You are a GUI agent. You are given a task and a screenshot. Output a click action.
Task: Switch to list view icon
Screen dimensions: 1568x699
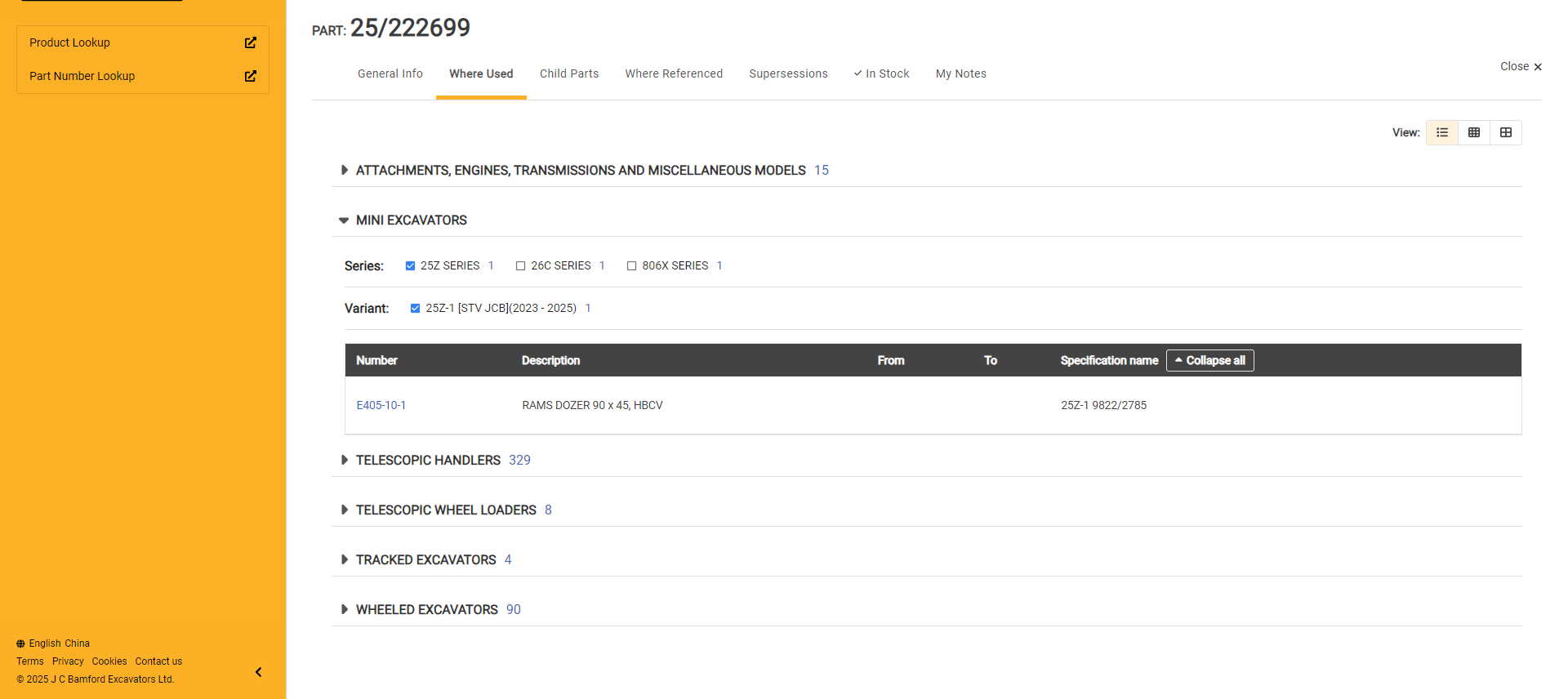(1442, 132)
